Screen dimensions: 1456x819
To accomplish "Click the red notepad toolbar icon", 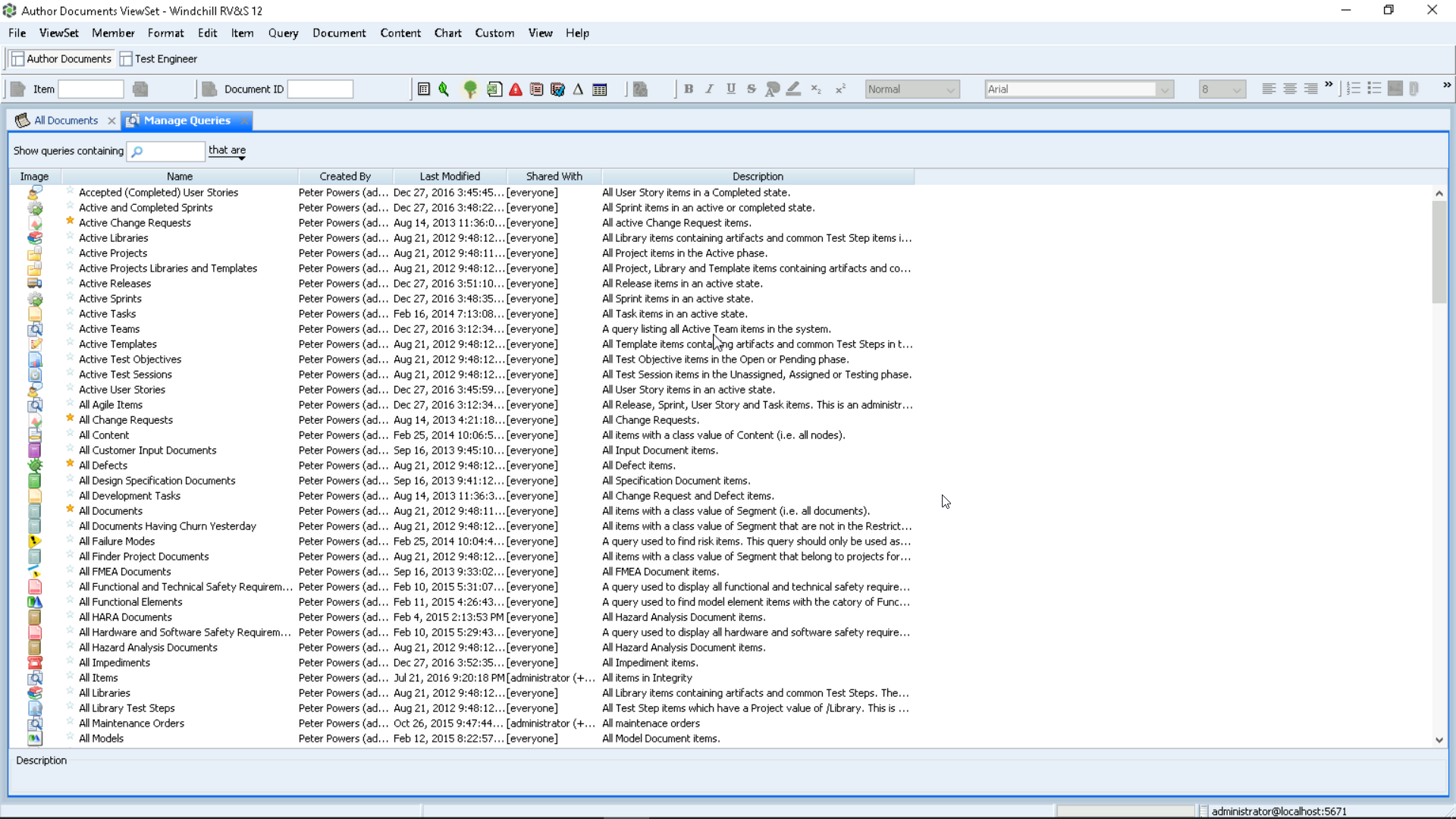I will [537, 89].
